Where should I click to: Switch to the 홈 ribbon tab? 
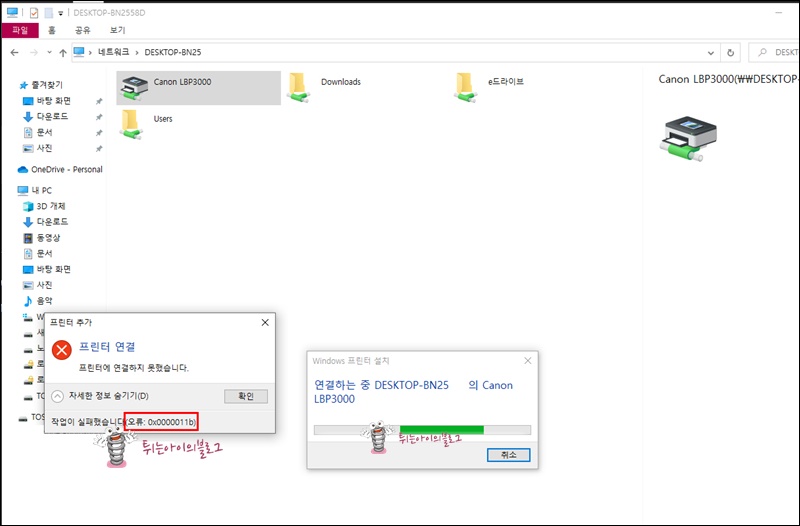point(52,30)
